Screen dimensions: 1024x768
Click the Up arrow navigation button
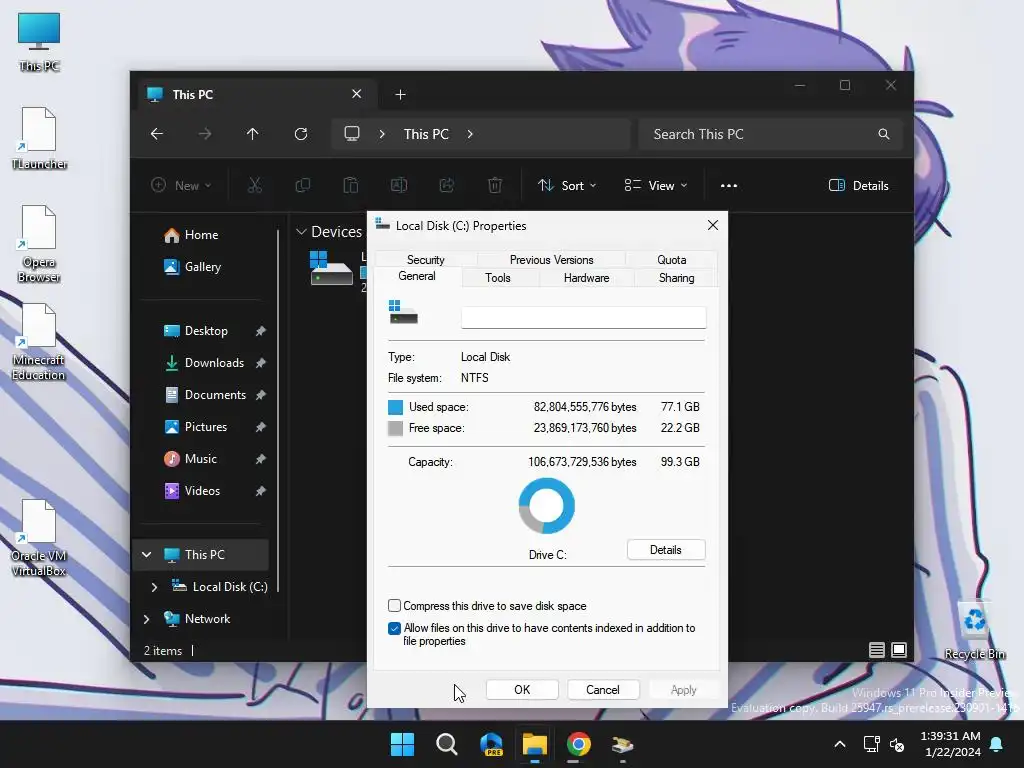[253, 134]
